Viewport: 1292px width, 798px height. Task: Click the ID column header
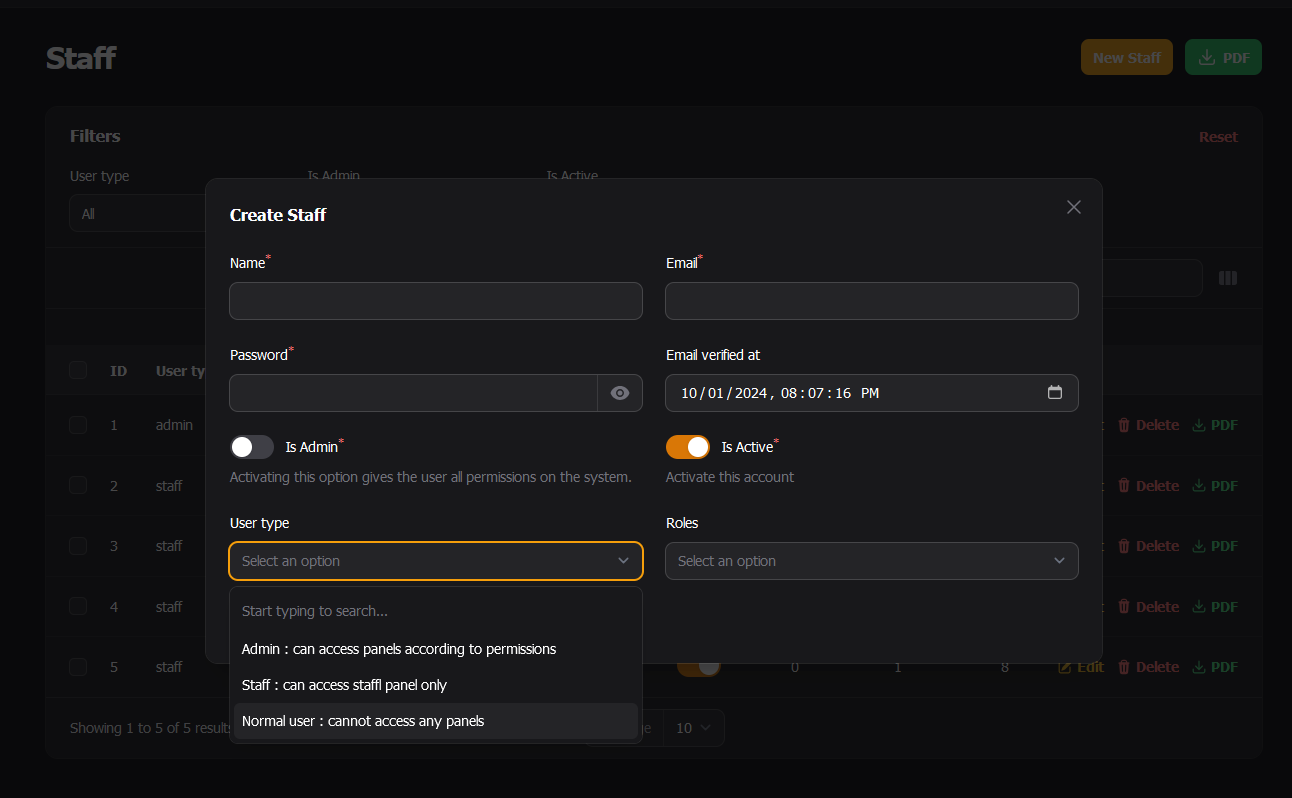pos(118,371)
